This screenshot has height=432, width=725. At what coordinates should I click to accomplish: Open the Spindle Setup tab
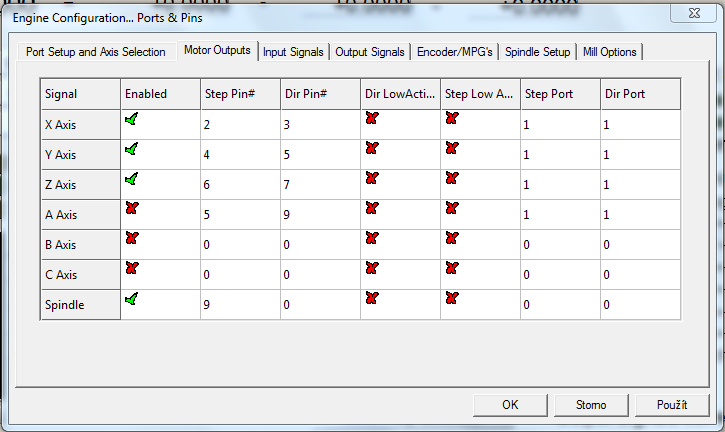tap(537, 52)
